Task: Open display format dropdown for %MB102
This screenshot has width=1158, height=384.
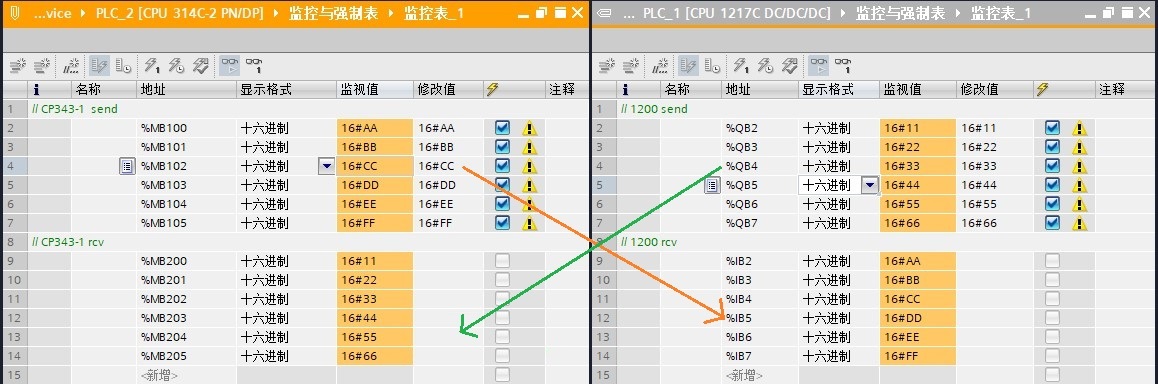Action: 326,166
